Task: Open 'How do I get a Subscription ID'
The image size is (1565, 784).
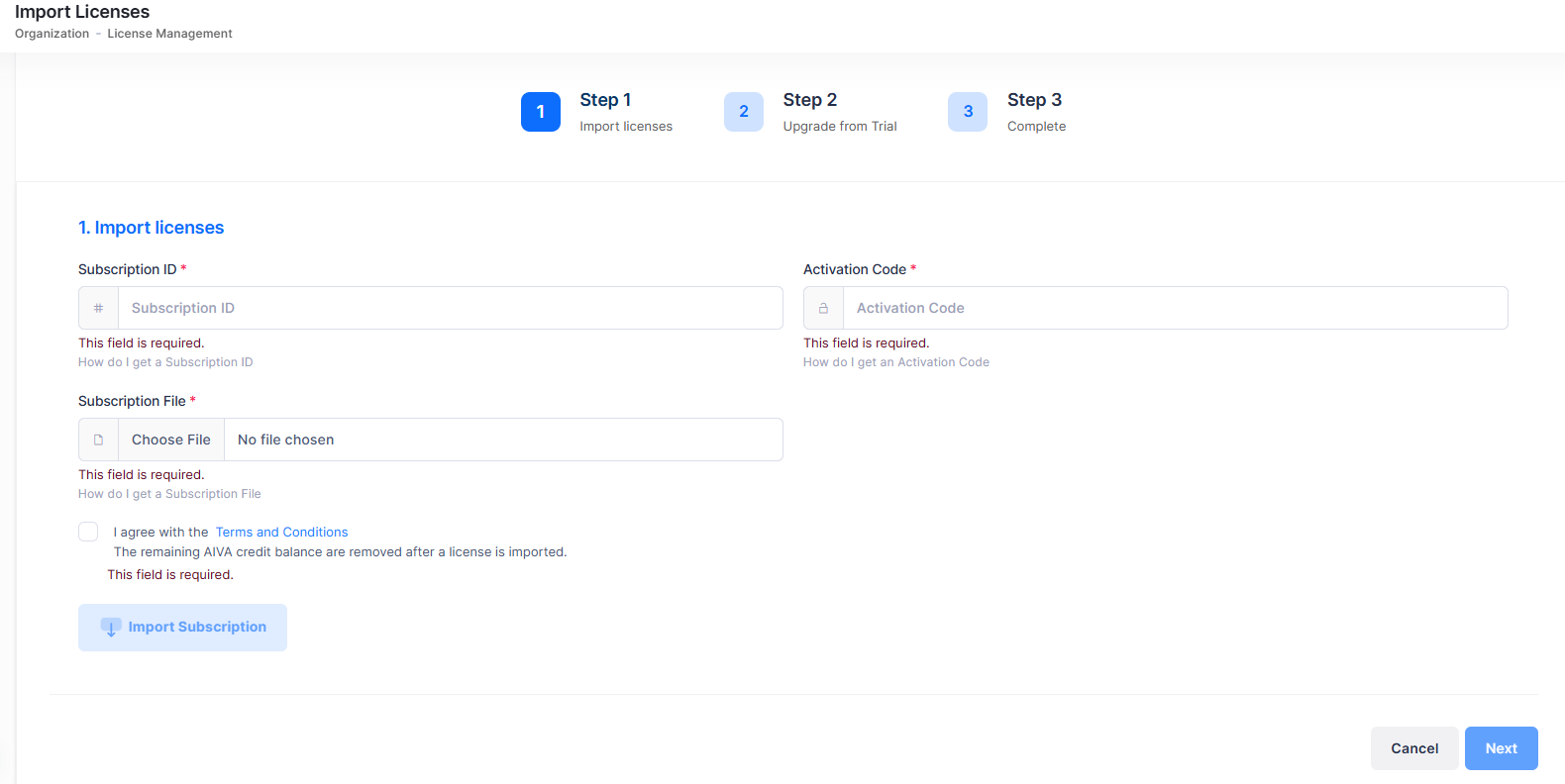Action: click(165, 362)
